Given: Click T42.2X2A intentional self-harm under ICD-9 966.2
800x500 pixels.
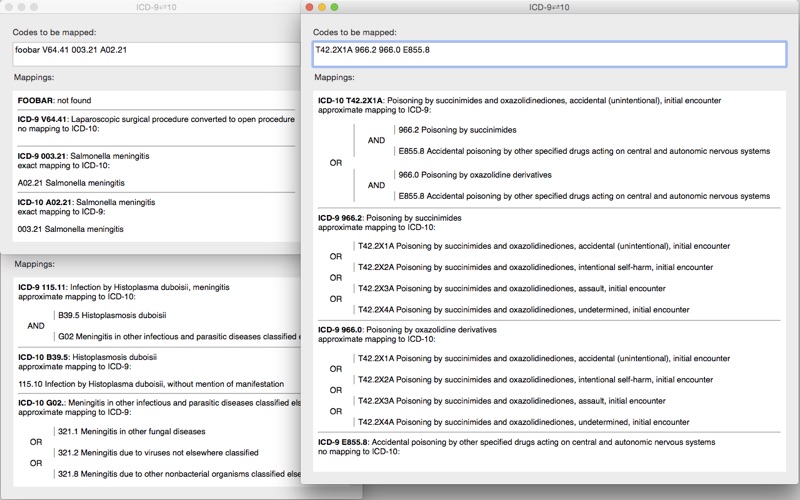Looking at the screenshot, I should pos(535,267).
